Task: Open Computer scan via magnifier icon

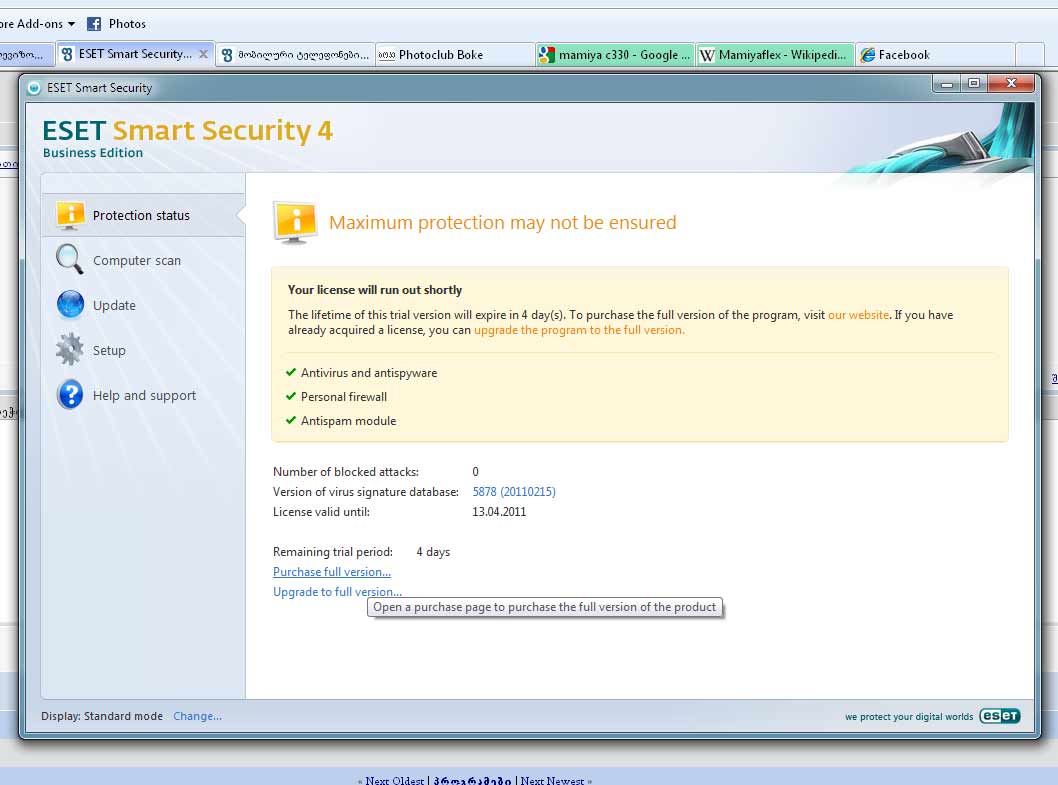Action: pos(70,260)
